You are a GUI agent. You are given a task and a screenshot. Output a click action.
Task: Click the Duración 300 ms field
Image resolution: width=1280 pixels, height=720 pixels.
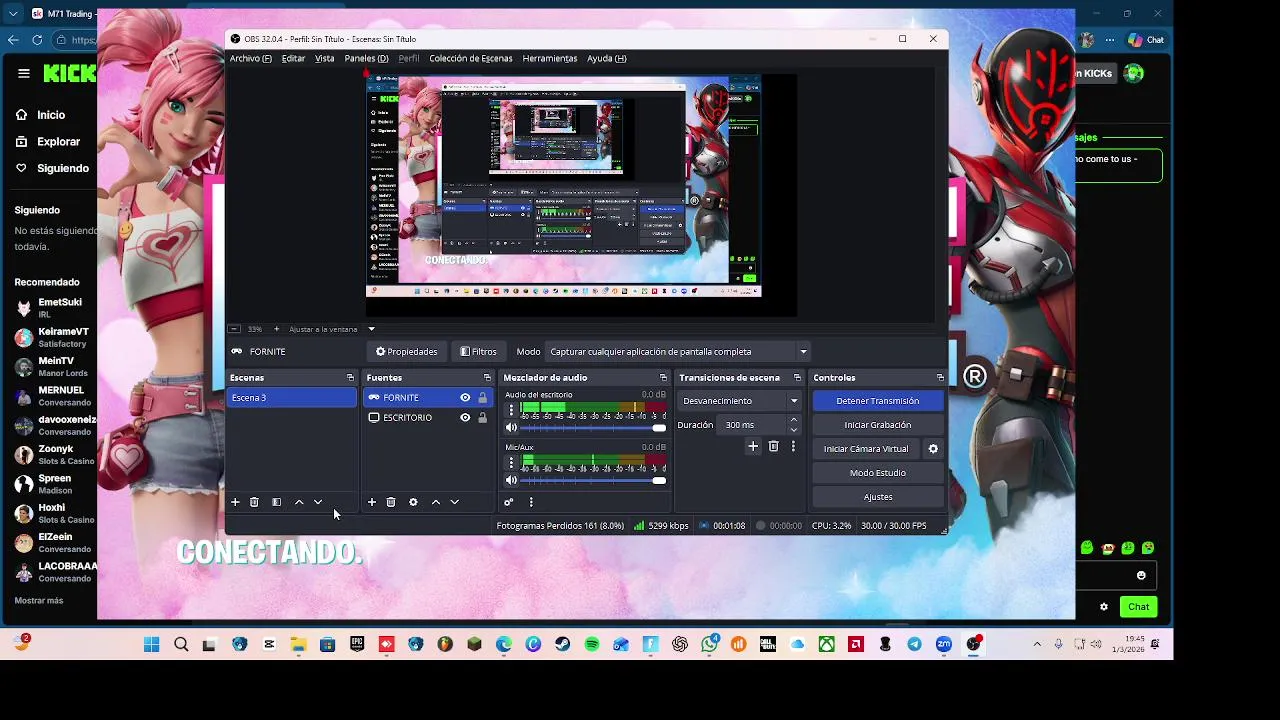(753, 425)
